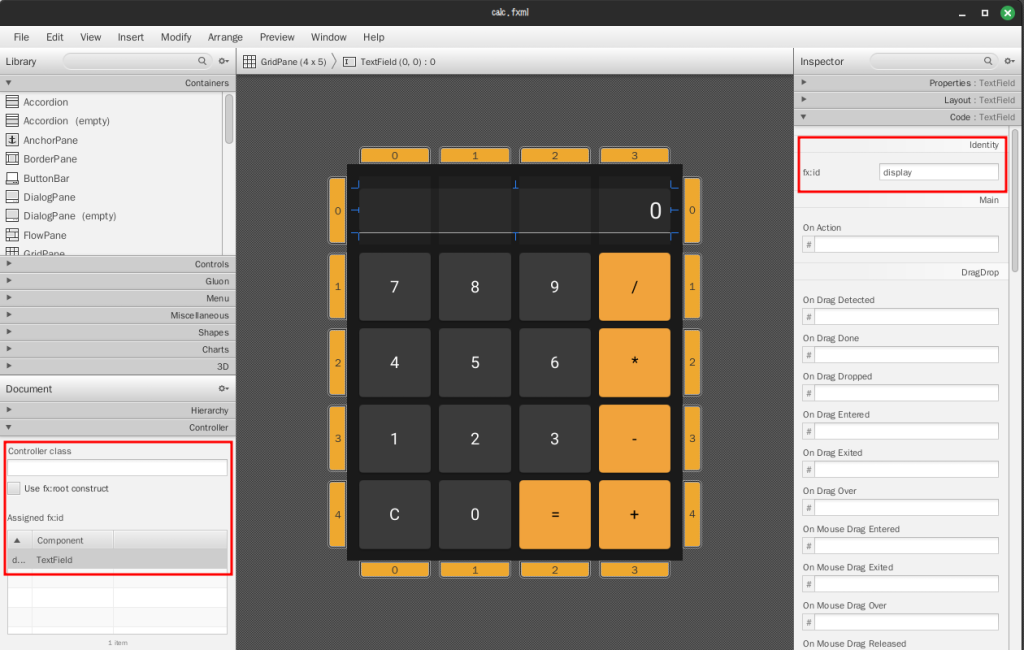Expand the Controls library section

pyautogui.click(x=118, y=264)
